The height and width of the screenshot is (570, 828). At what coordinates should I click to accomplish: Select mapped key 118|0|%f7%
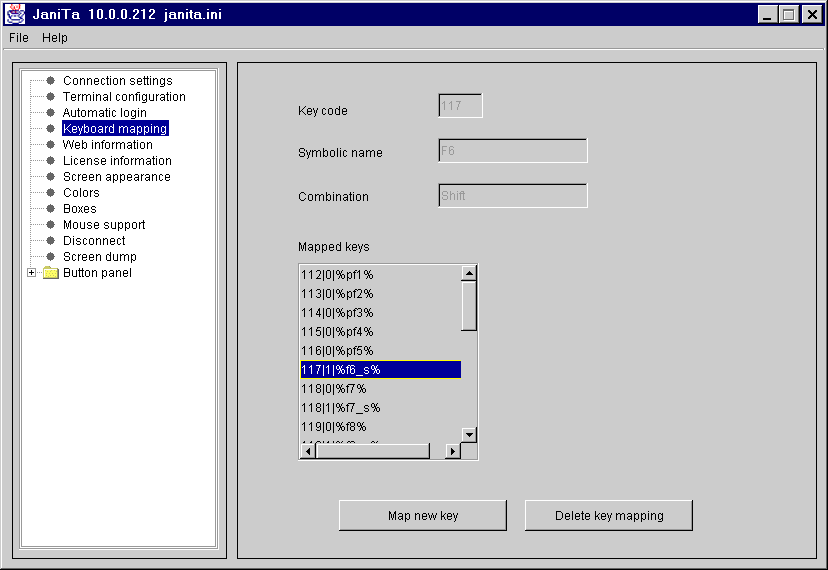[x=380, y=389]
